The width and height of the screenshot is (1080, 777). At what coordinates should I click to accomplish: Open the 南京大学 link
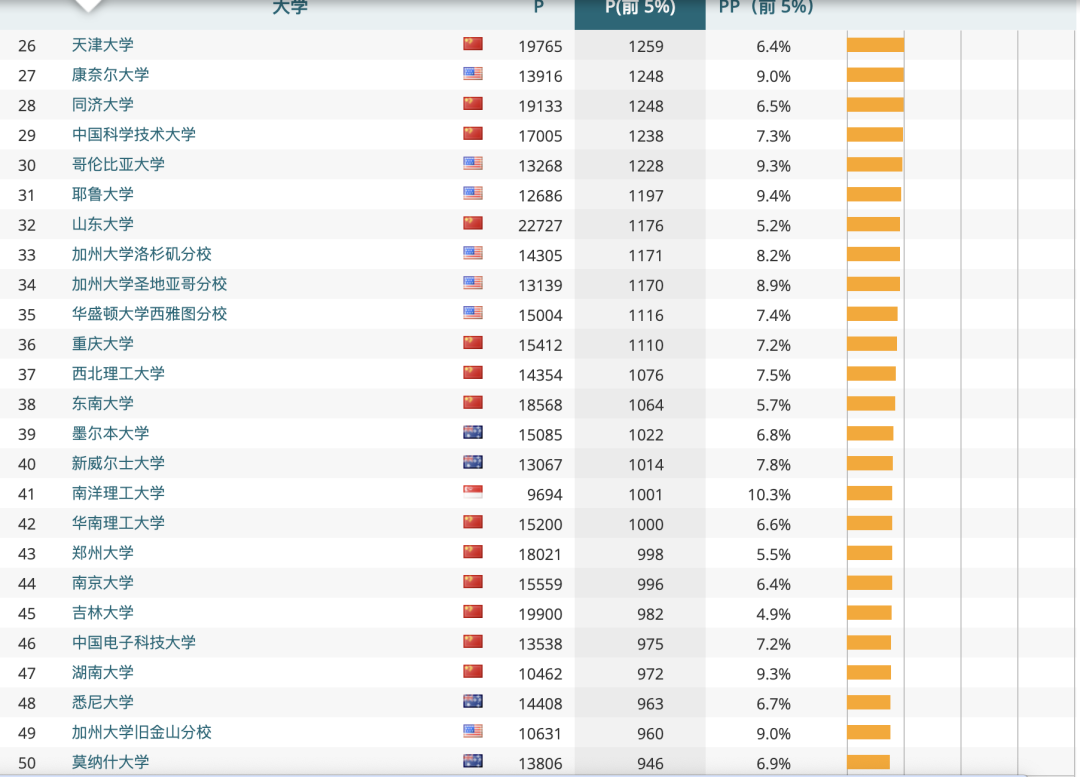(x=103, y=583)
